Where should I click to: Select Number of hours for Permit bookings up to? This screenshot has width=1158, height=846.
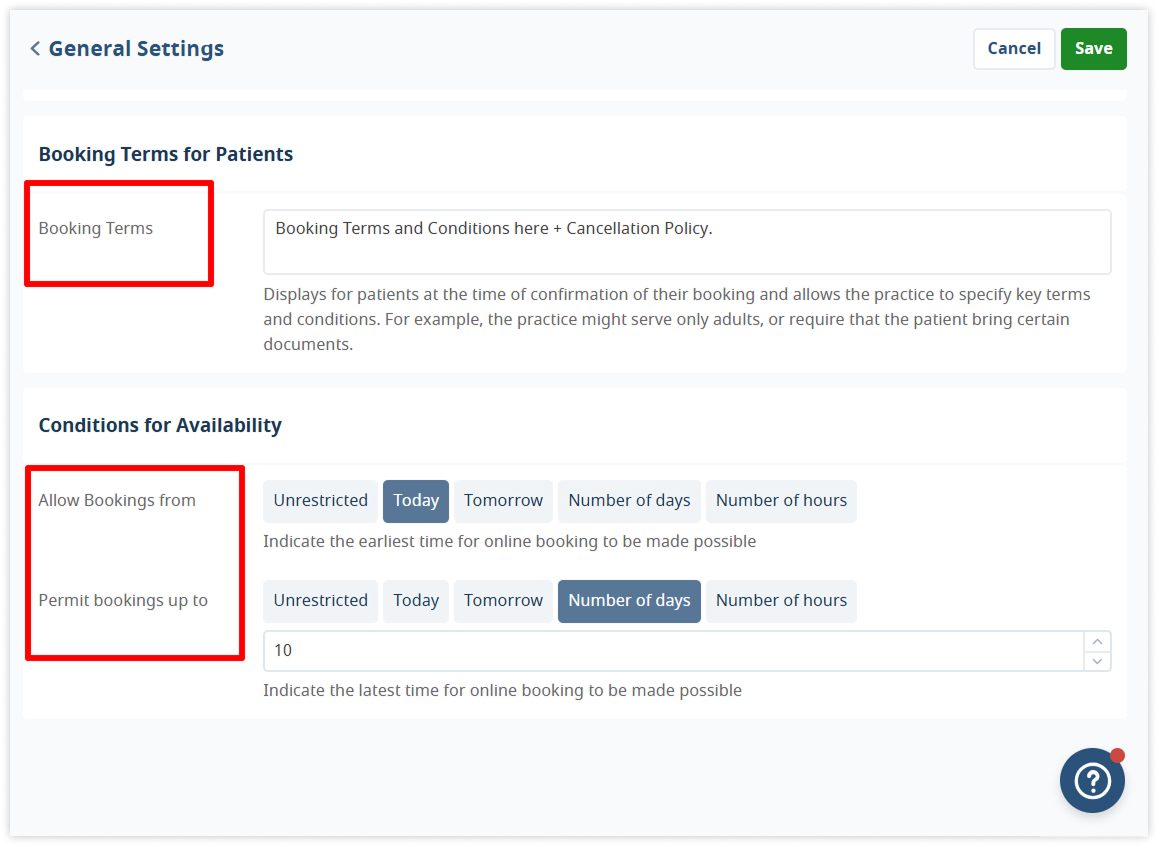point(781,601)
